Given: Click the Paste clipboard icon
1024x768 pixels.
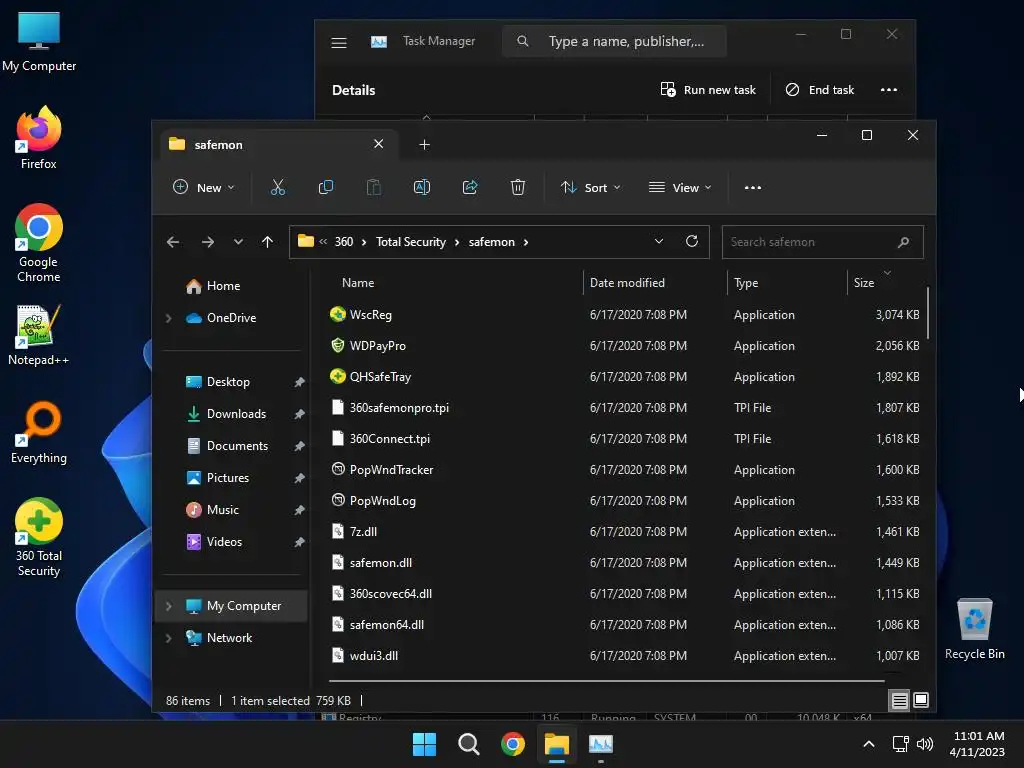Looking at the screenshot, I should (374, 187).
